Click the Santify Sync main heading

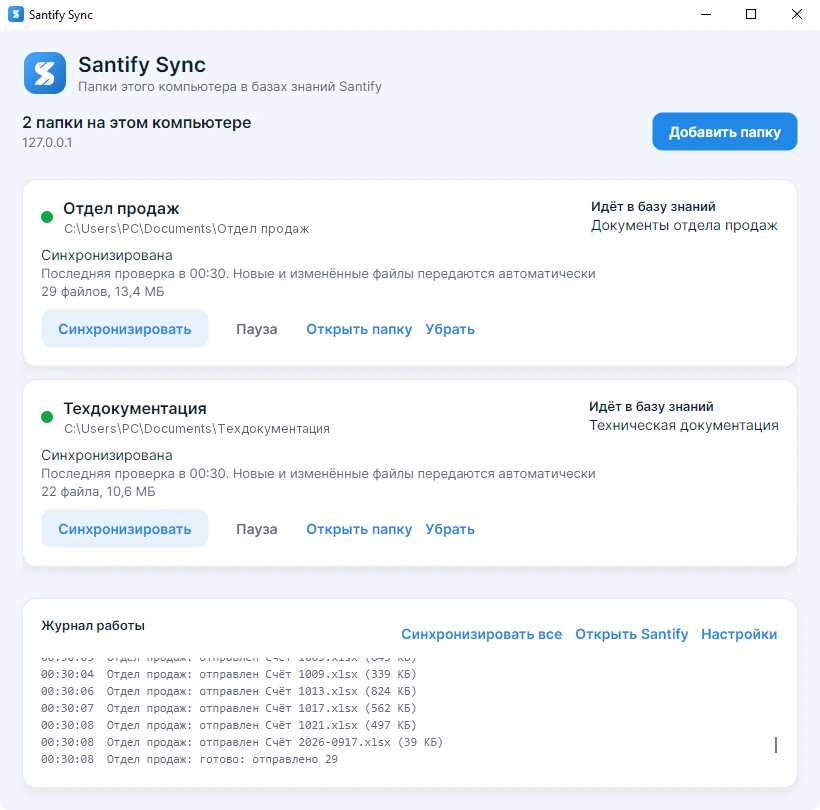142,65
